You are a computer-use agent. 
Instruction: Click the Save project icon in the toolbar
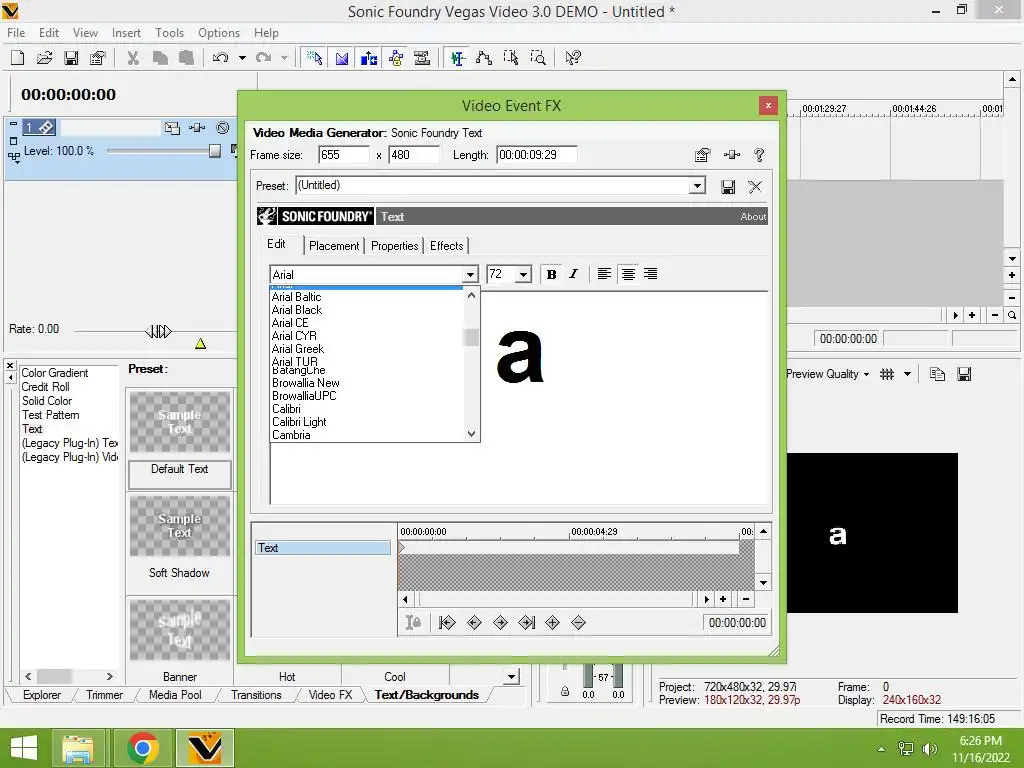click(71, 58)
